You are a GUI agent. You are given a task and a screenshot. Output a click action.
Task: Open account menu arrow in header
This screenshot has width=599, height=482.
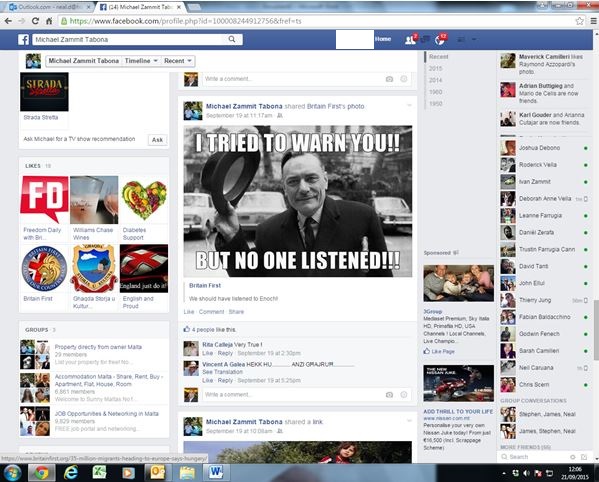tap(474, 39)
